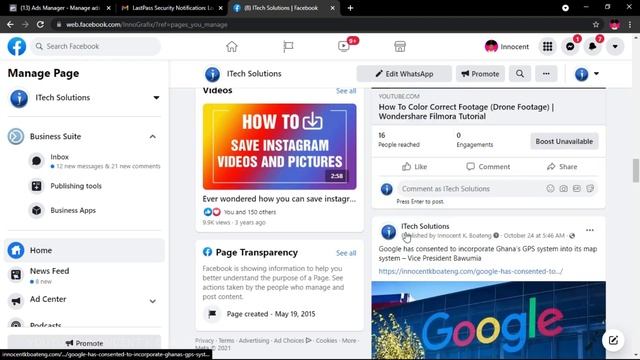Open the Messenger icon
This screenshot has height=360, width=640.
570,47
